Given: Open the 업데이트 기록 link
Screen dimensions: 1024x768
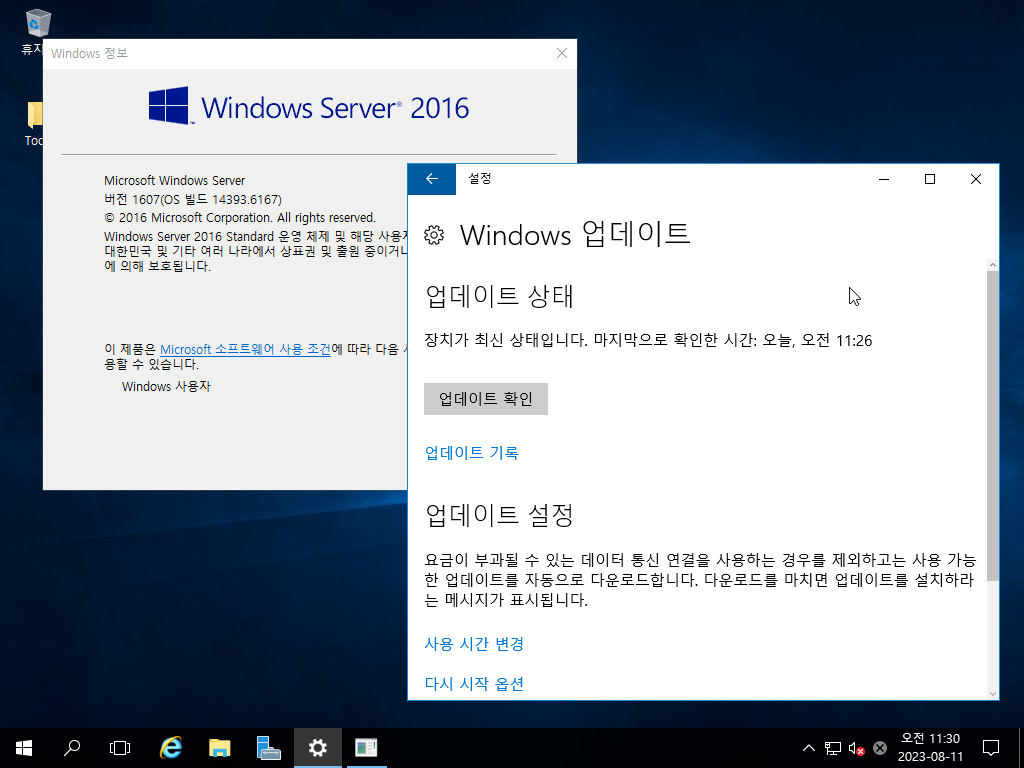Looking at the screenshot, I should point(472,453).
